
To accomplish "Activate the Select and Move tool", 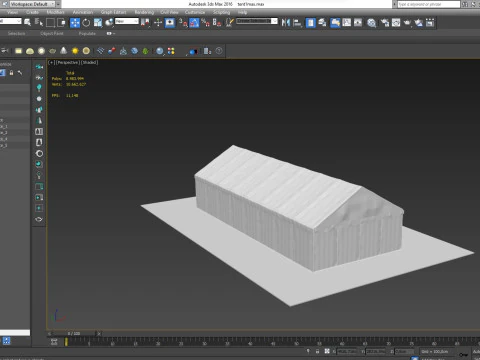I will [x=75, y=22].
